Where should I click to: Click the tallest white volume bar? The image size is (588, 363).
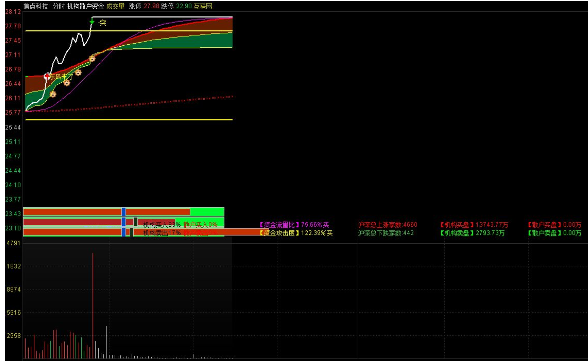coord(106,342)
